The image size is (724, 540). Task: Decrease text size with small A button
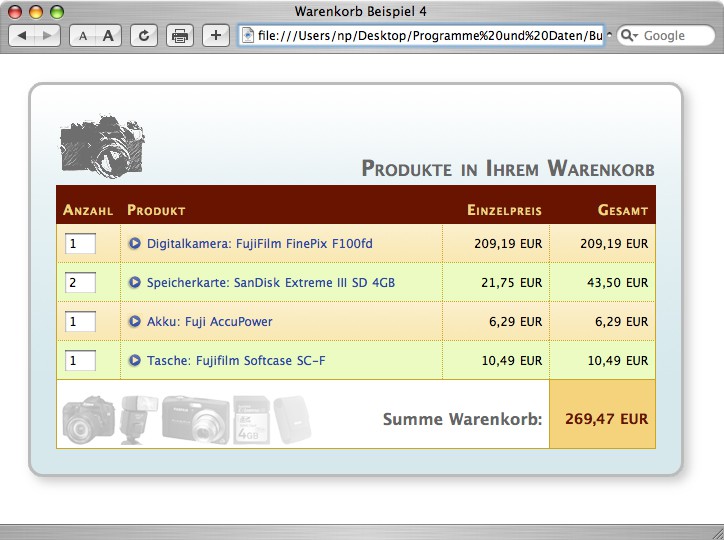tap(83, 36)
